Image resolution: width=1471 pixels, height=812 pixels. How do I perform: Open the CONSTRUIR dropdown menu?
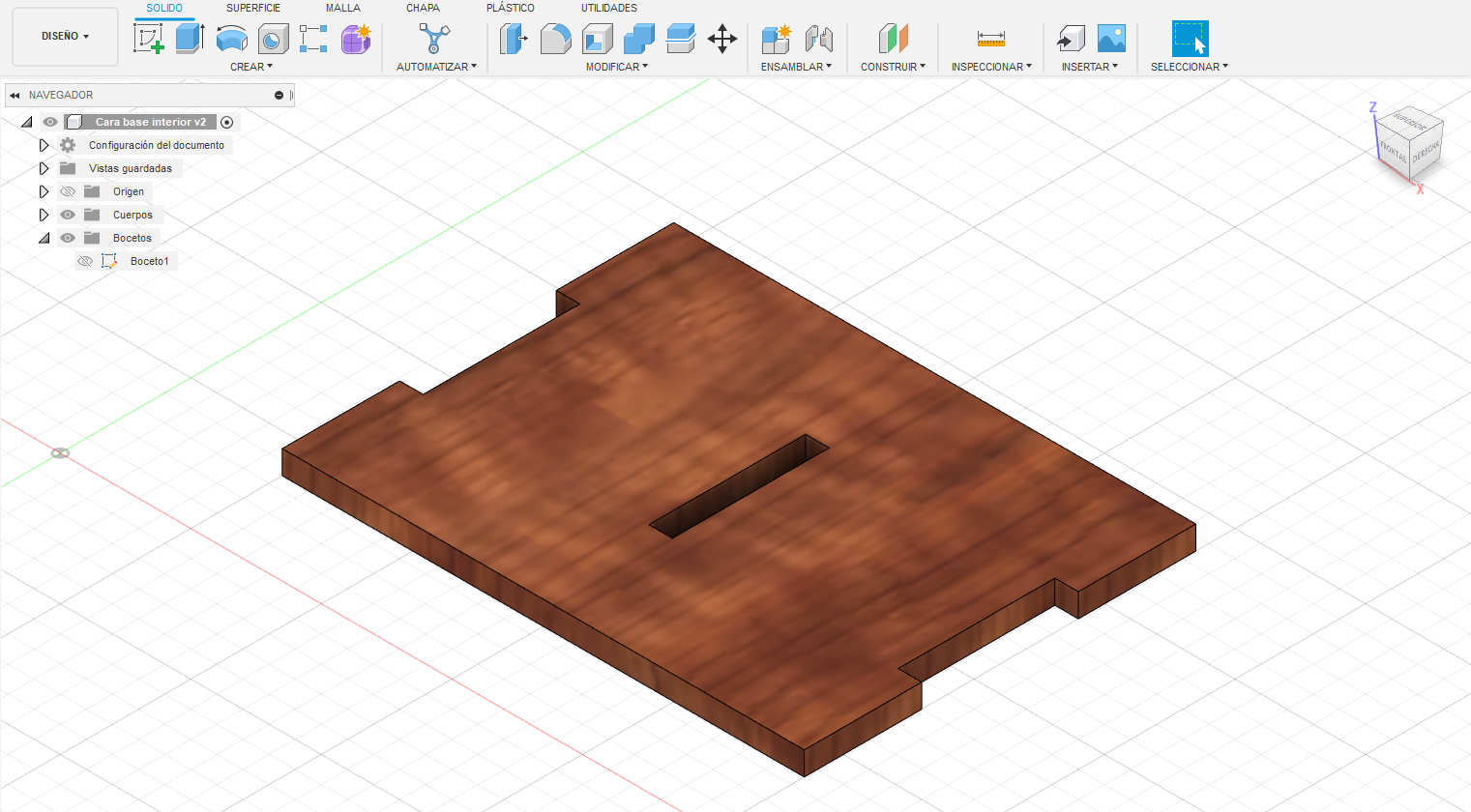pyautogui.click(x=893, y=67)
